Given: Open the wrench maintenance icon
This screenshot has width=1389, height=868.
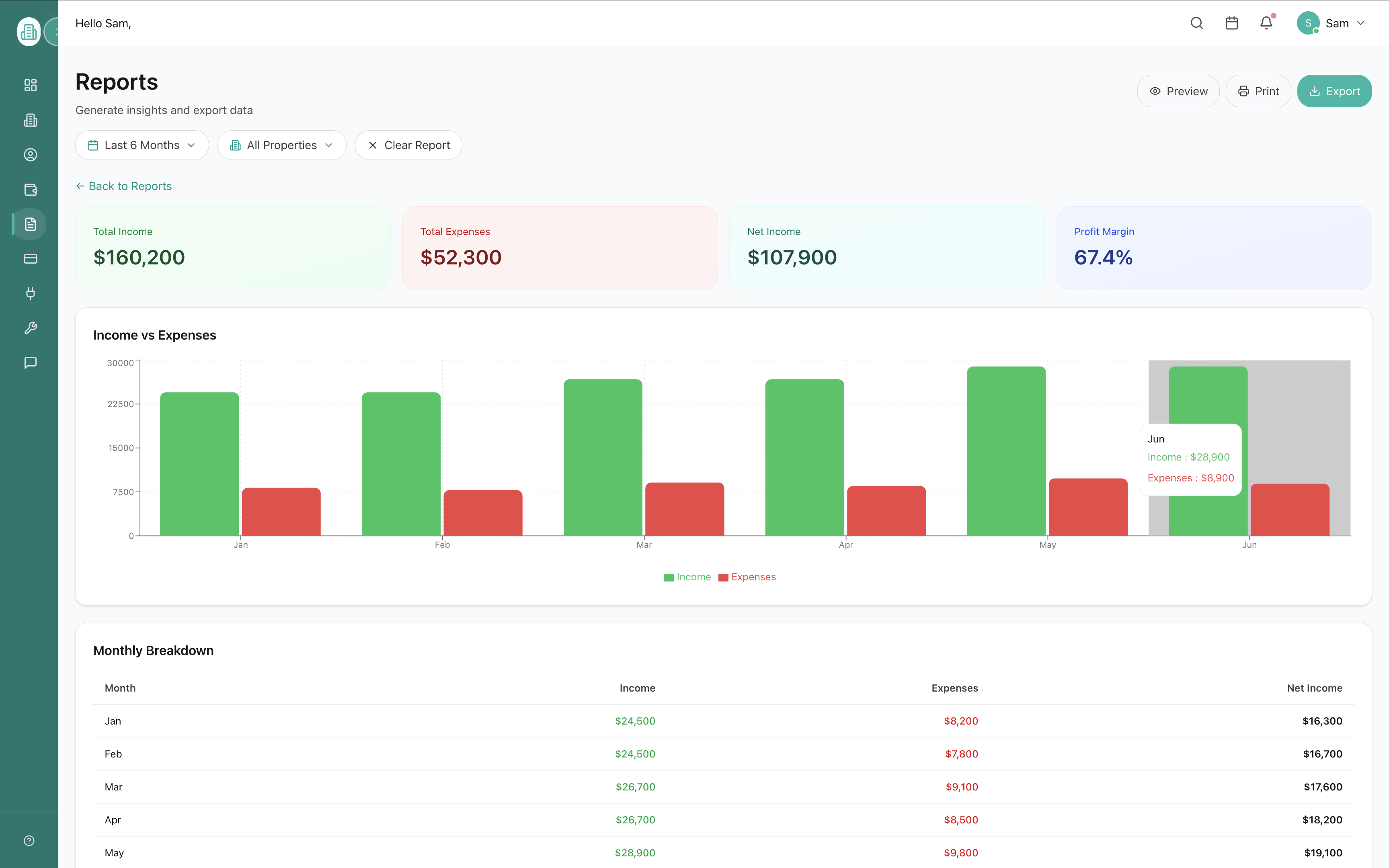Looking at the screenshot, I should pyautogui.click(x=29, y=328).
